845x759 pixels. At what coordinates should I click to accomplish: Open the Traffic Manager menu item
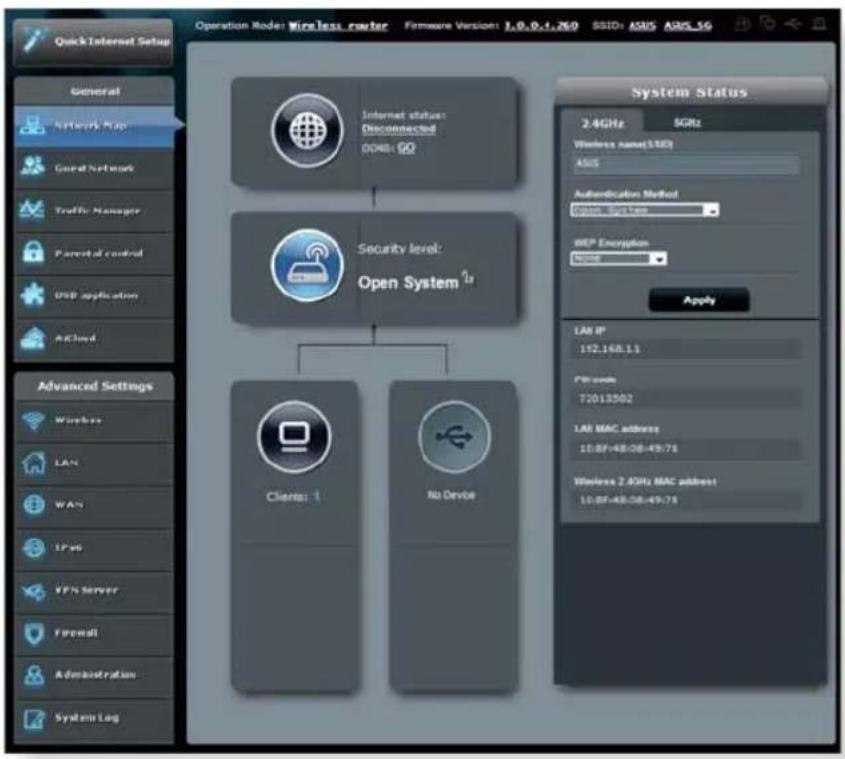coord(94,211)
